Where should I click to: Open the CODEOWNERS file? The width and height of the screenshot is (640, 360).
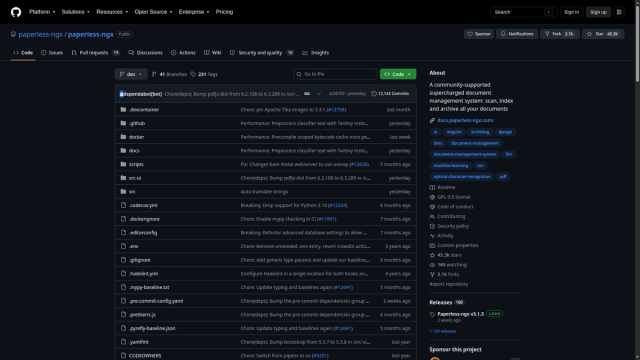click(145, 356)
